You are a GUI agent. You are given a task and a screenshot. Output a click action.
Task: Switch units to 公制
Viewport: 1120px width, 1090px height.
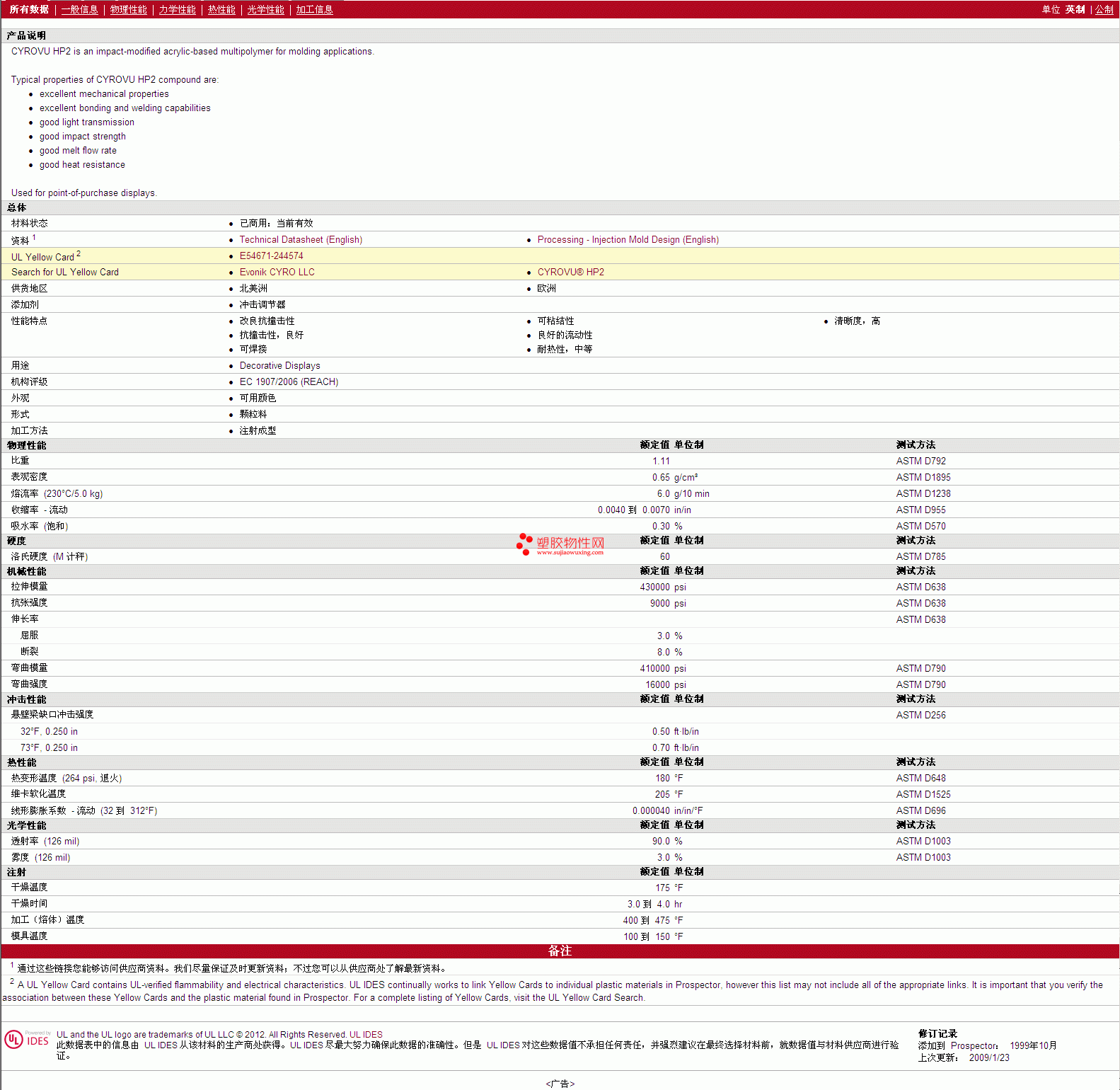click(x=1104, y=9)
